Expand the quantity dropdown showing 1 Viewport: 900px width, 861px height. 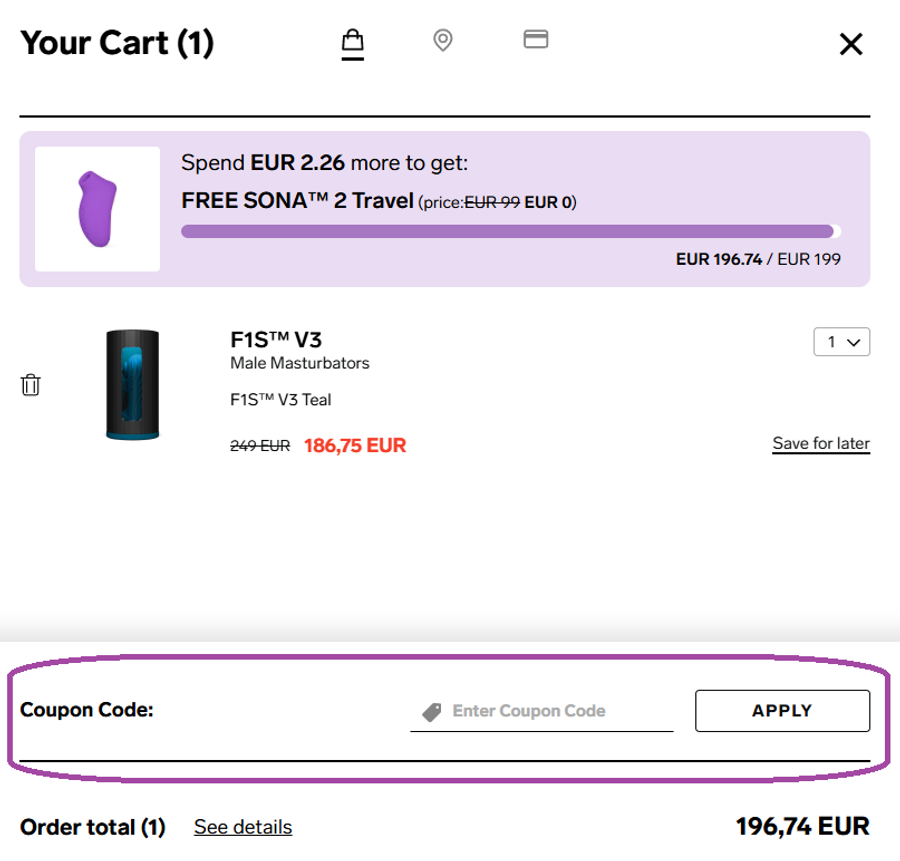click(x=842, y=342)
